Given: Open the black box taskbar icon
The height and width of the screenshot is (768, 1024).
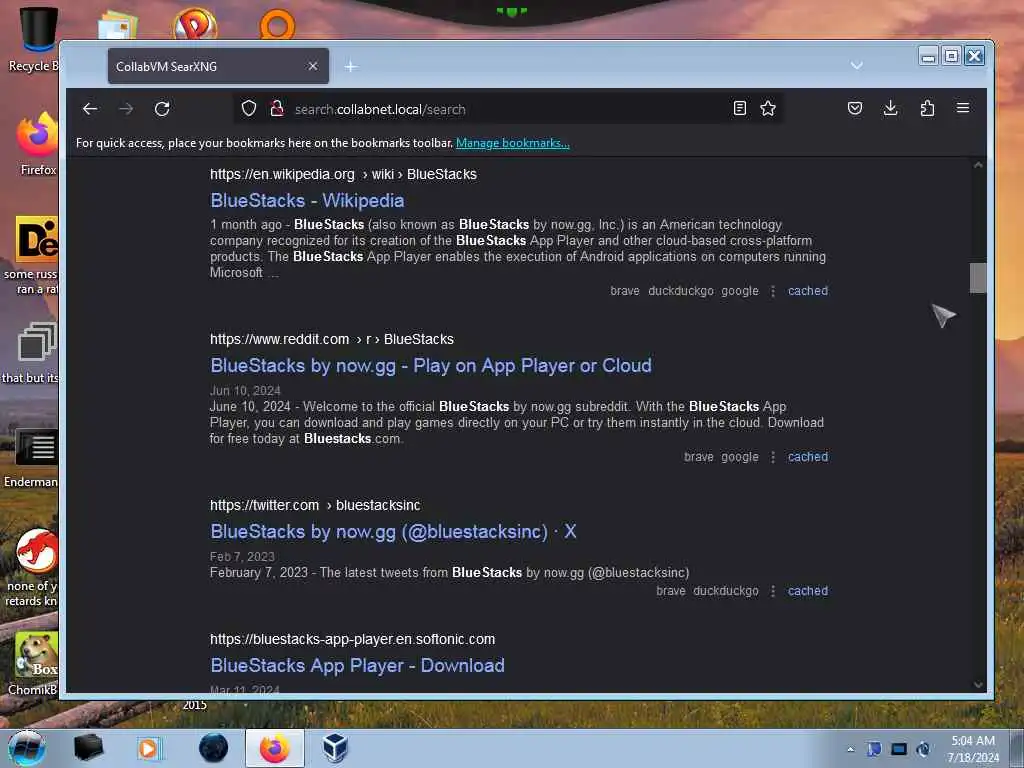Looking at the screenshot, I should point(89,748).
